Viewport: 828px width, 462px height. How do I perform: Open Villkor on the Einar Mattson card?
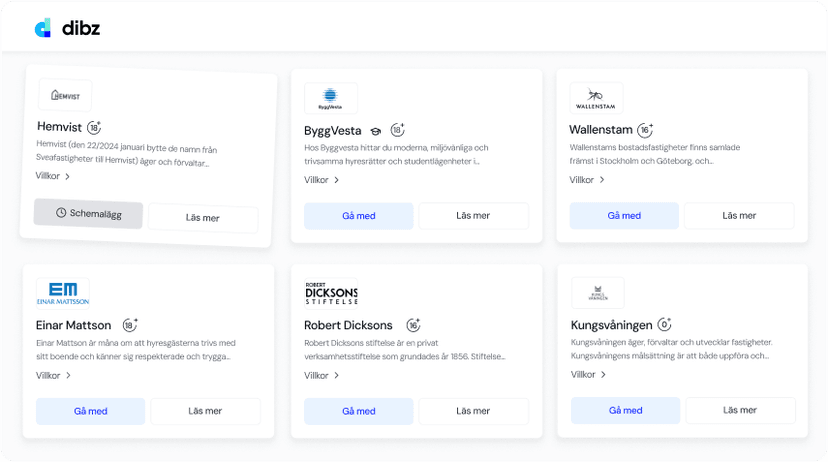pyautogui.click(x=54, y=376)
